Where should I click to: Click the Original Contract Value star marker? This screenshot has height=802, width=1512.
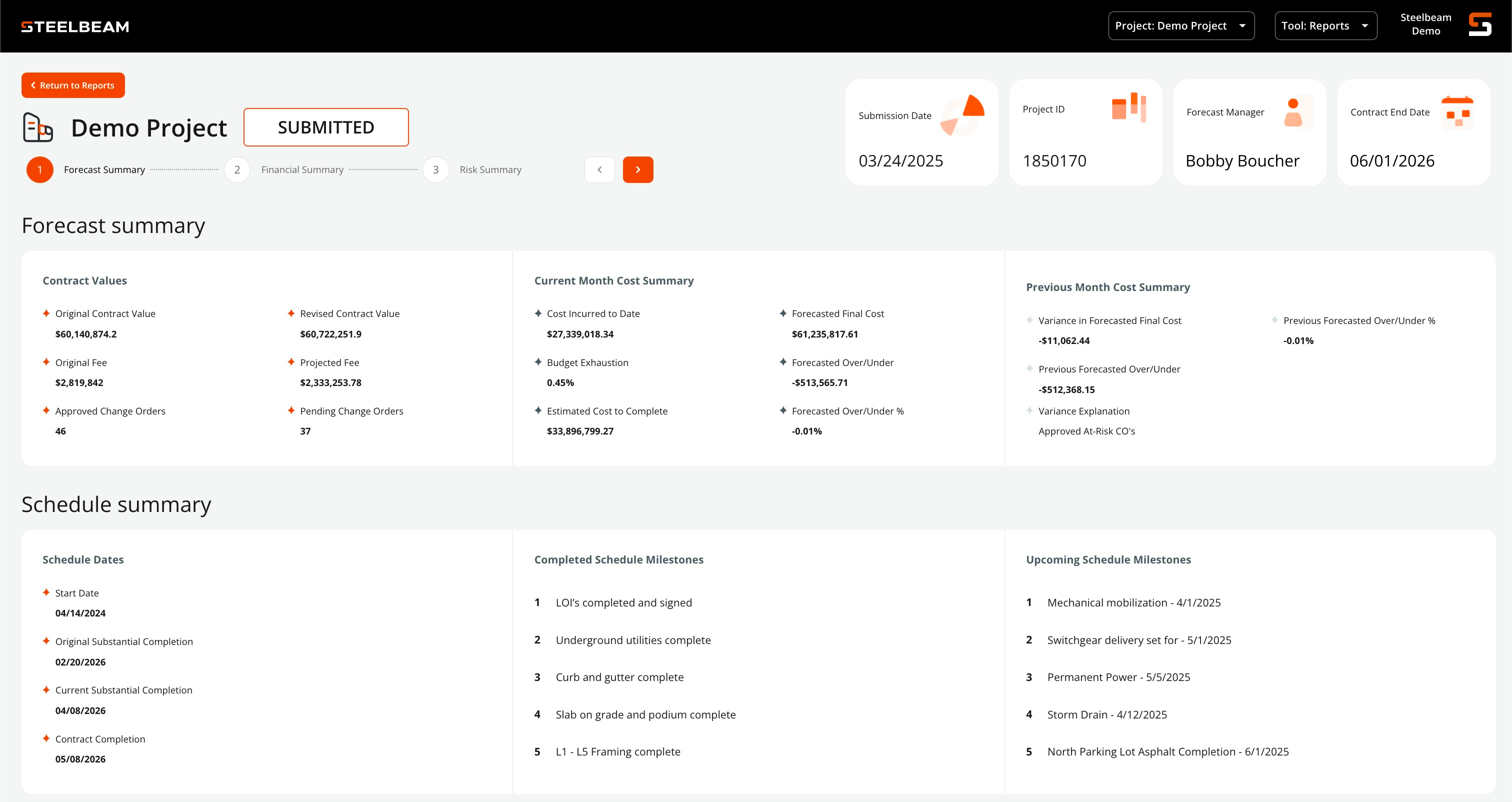46,313
